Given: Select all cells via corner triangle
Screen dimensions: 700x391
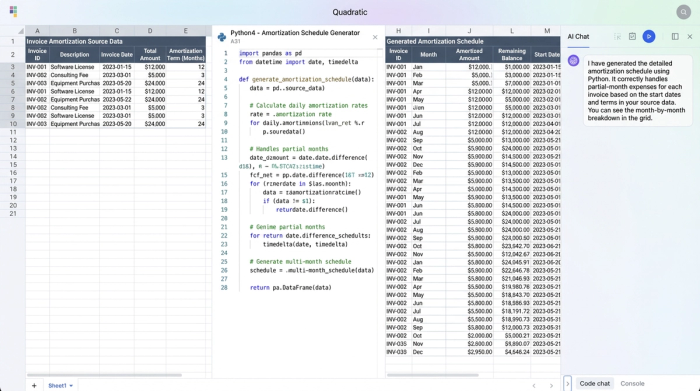Looking at the screenshot, I should [x=21, y=31].
